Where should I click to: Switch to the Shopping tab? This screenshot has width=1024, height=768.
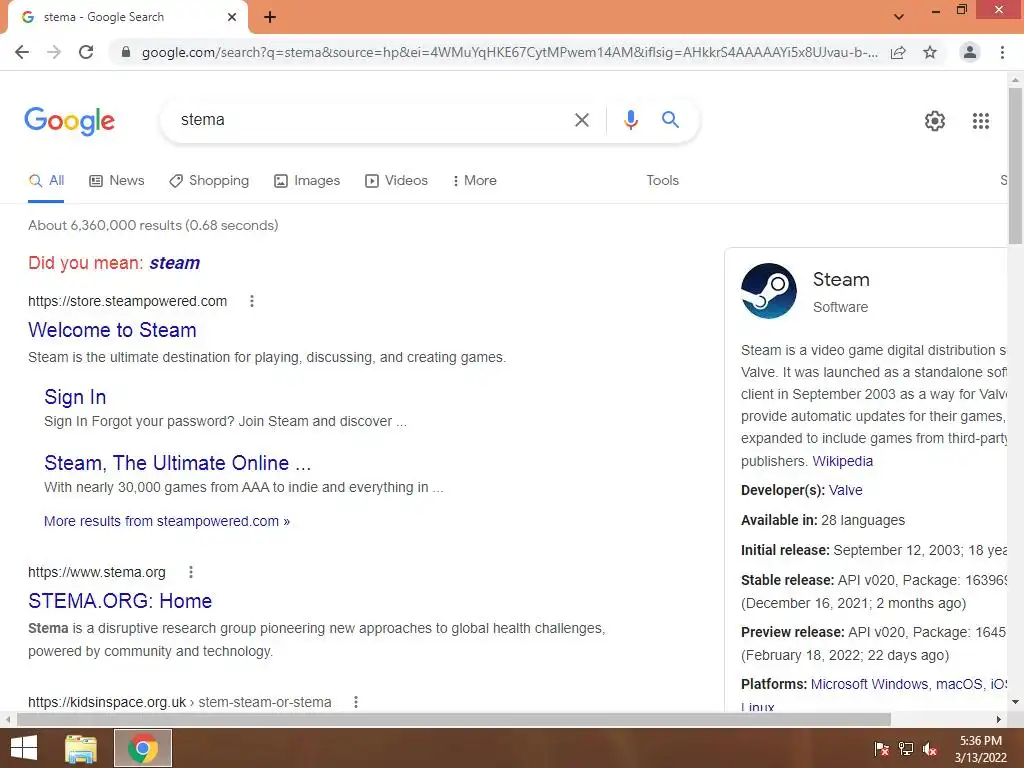click(209, 181)
